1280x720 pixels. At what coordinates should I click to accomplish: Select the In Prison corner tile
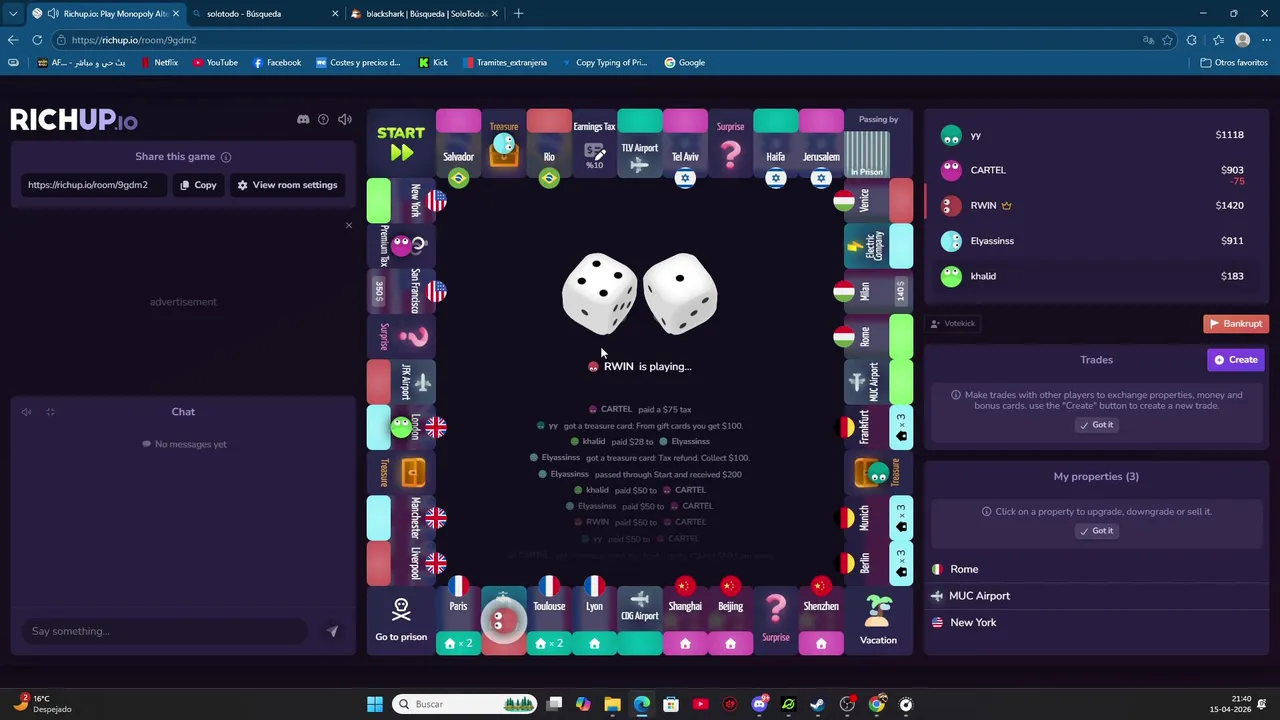[878, 143]
